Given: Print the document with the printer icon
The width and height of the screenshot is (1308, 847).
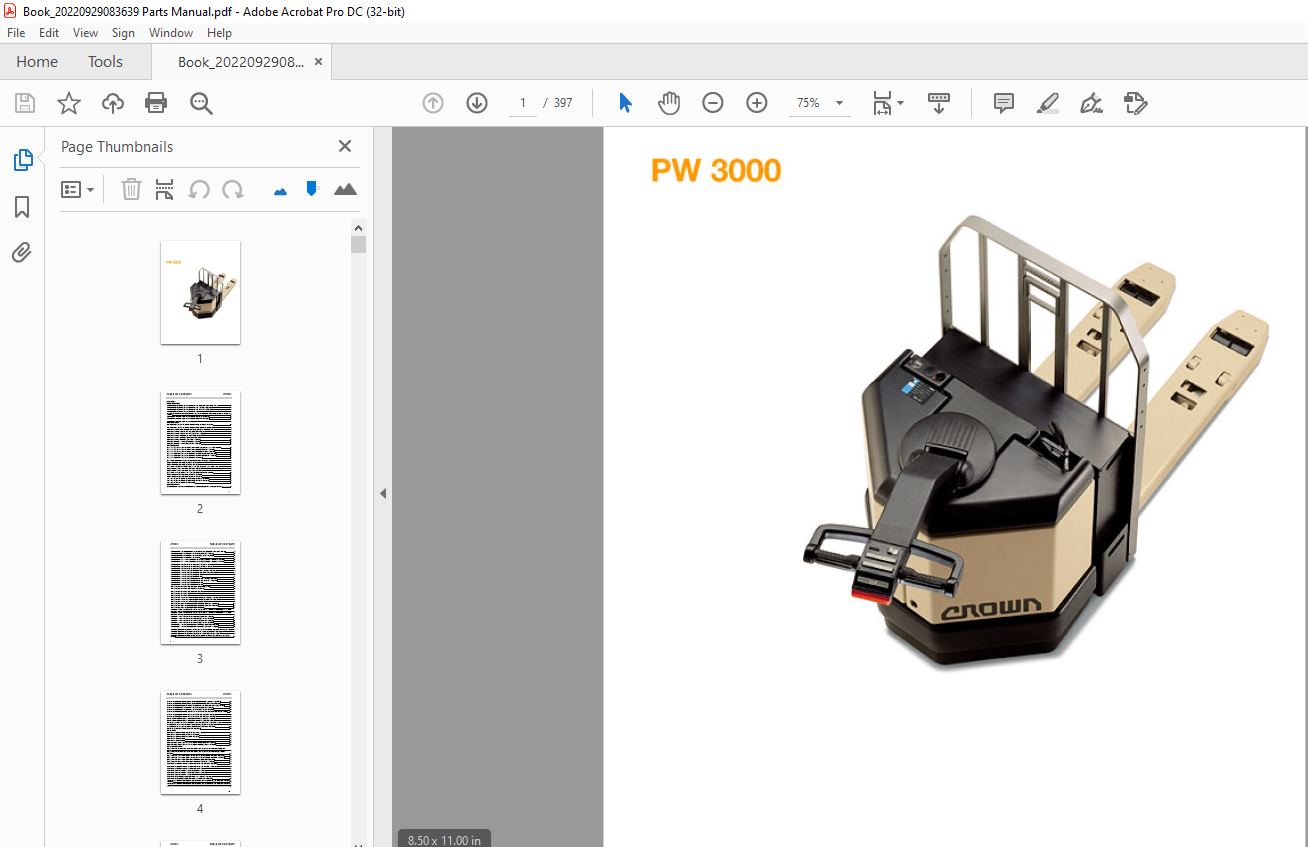Looking at the screenshot, I should [156, 103].
